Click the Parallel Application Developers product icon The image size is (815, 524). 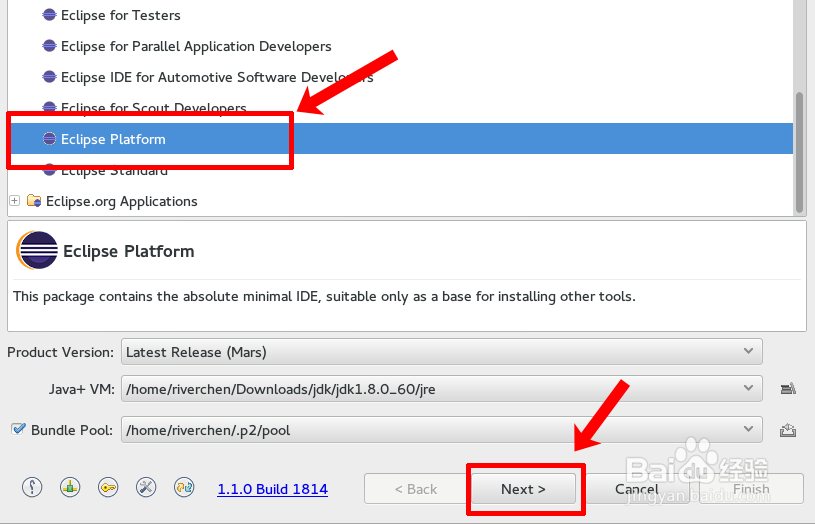click(49, 46)
